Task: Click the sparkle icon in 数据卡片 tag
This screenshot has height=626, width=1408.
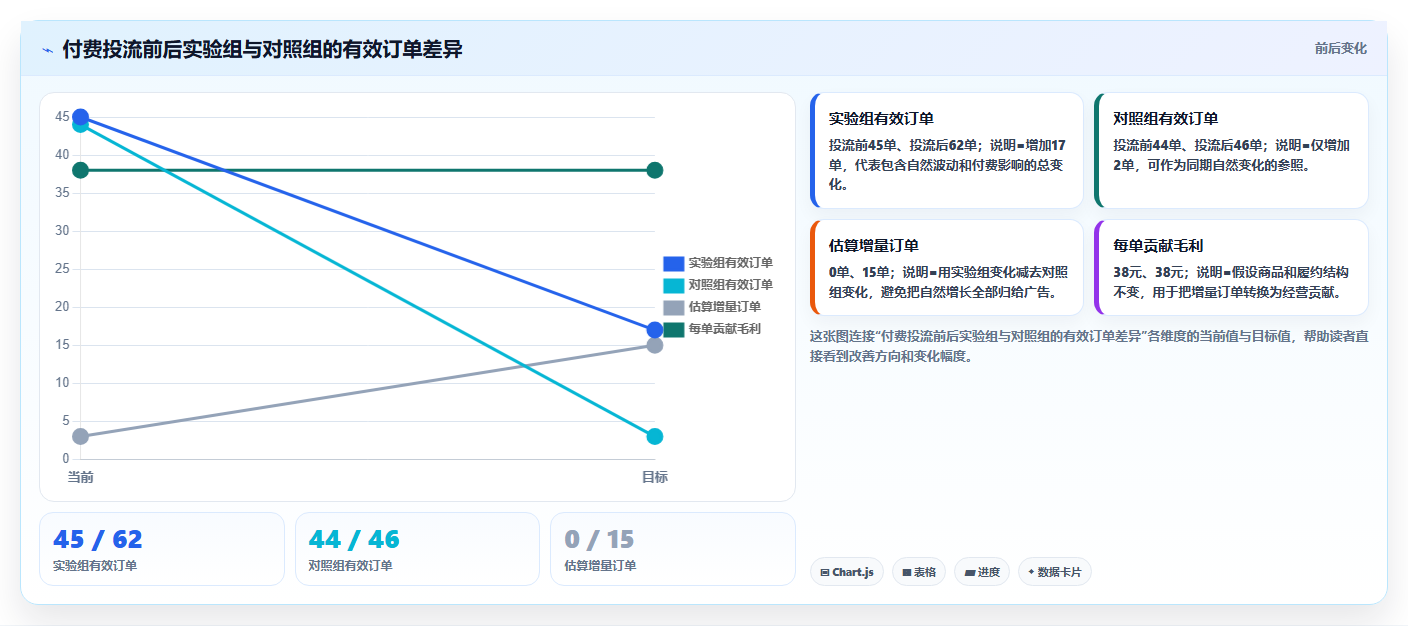Action: click(x=1031, y=573)
